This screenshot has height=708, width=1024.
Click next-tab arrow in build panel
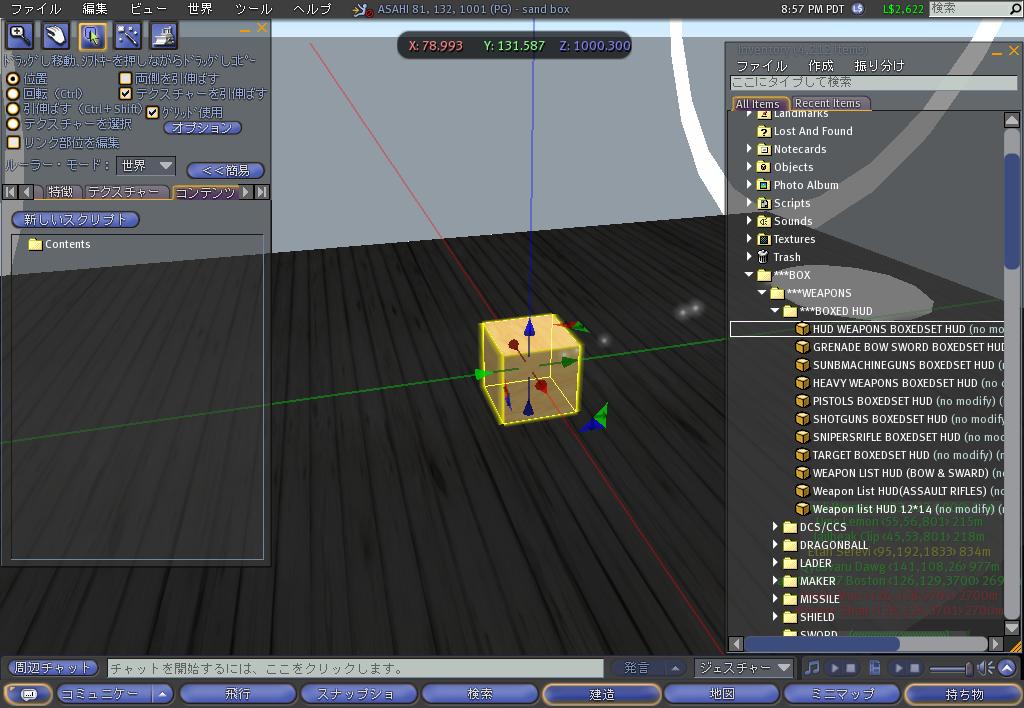tap(246, 191)
